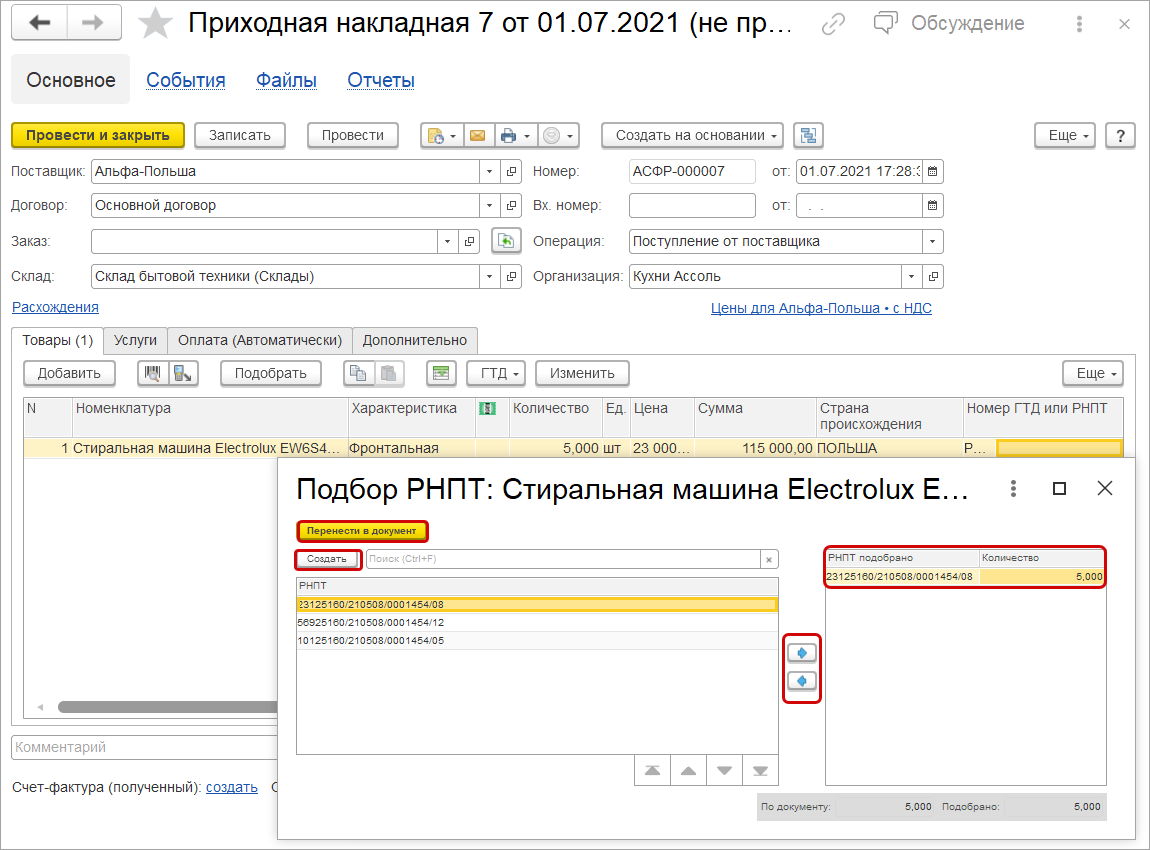Switch to the Основное section
Image resolution: width=1150 pixels, height=850 pixels.
70,80
